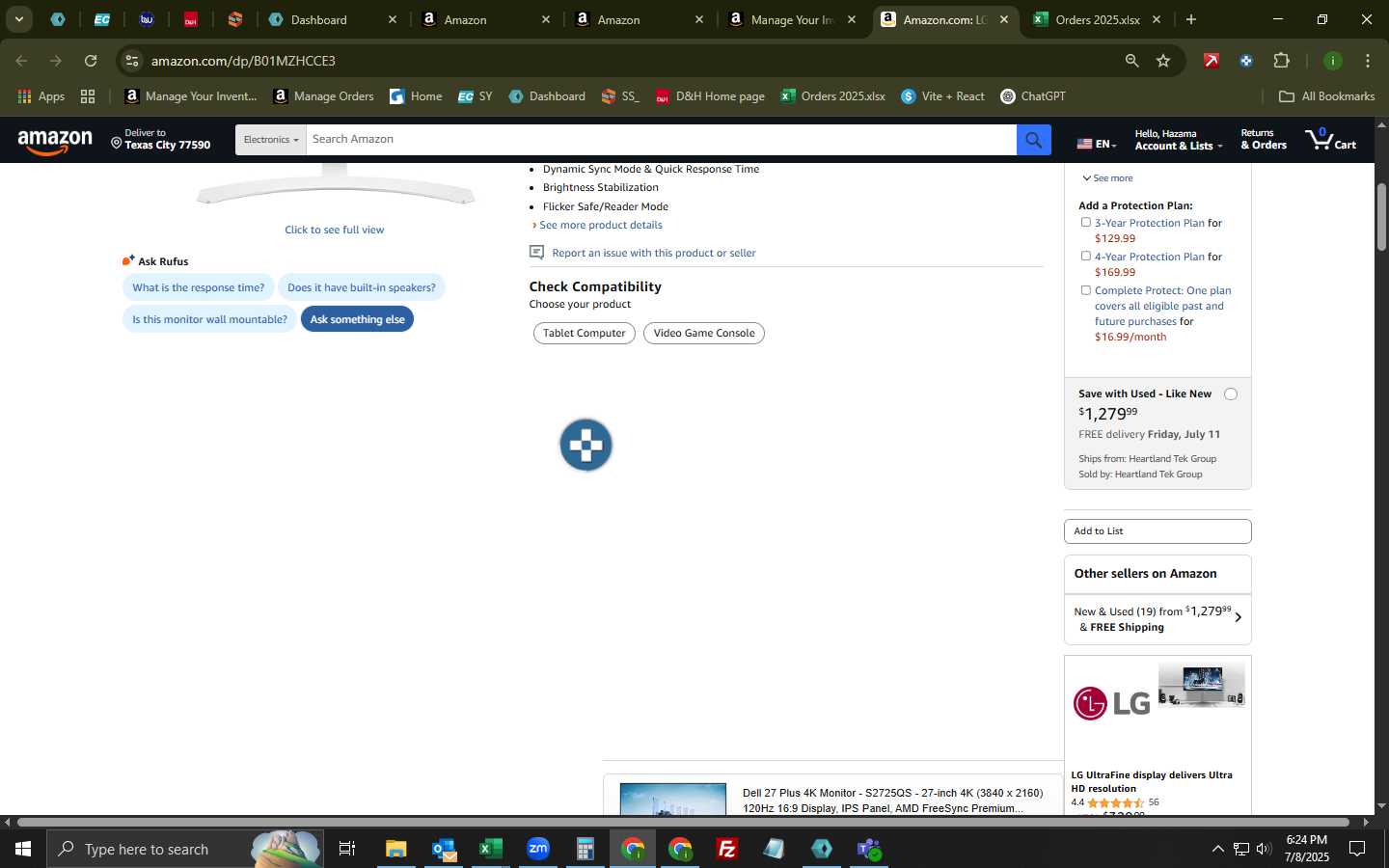Open a new browser tab with the plus button
Viewport: 1389px width, 868px height.
click(x=1191, y=19)
